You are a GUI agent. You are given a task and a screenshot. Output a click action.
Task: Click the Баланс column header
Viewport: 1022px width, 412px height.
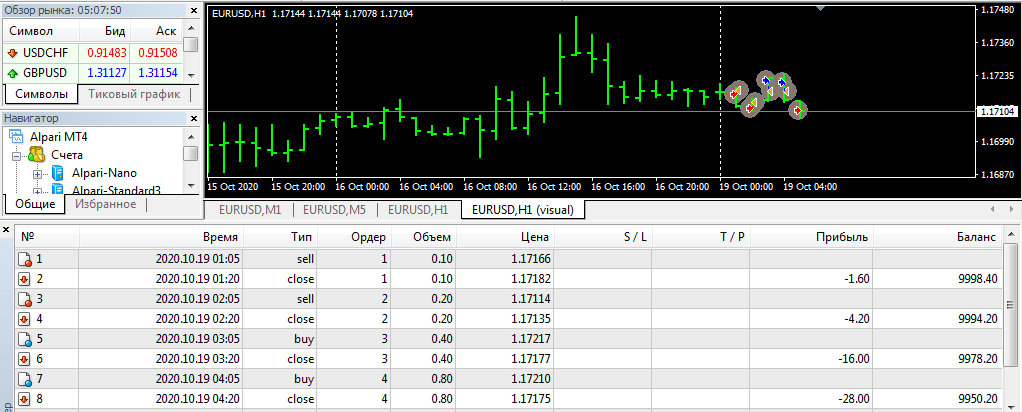point(975,237)
